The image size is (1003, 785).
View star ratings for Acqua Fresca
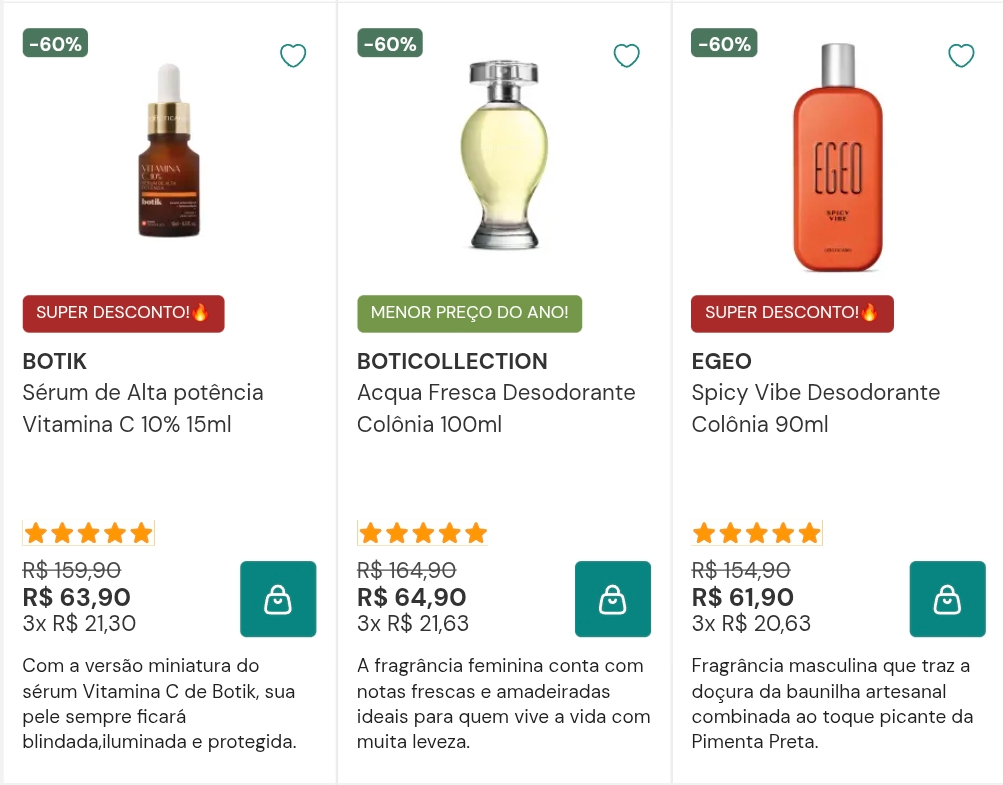pyautogui.click(x=422, y=533)
